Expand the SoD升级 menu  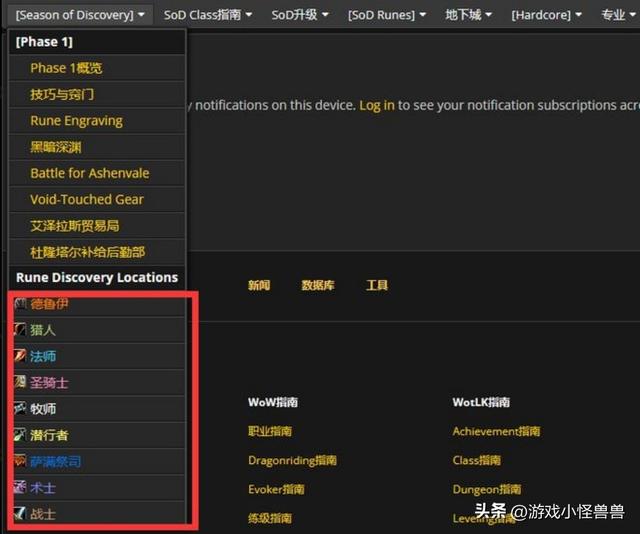coord(300,15)
